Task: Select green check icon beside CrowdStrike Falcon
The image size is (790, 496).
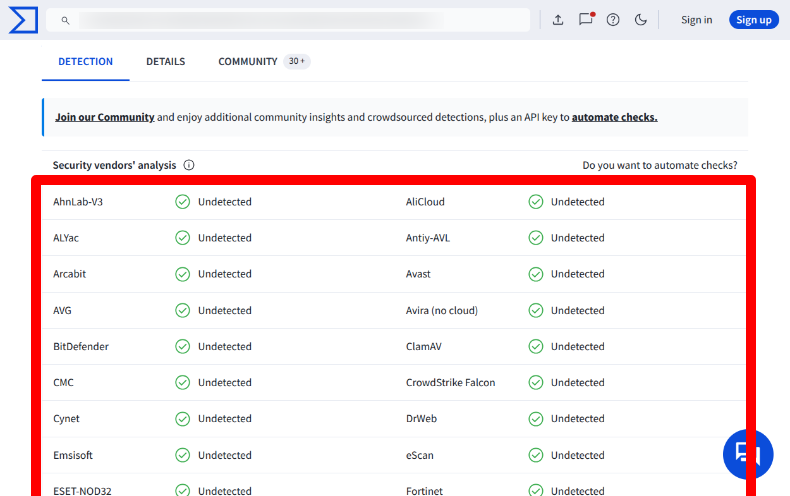Action: 536,383
